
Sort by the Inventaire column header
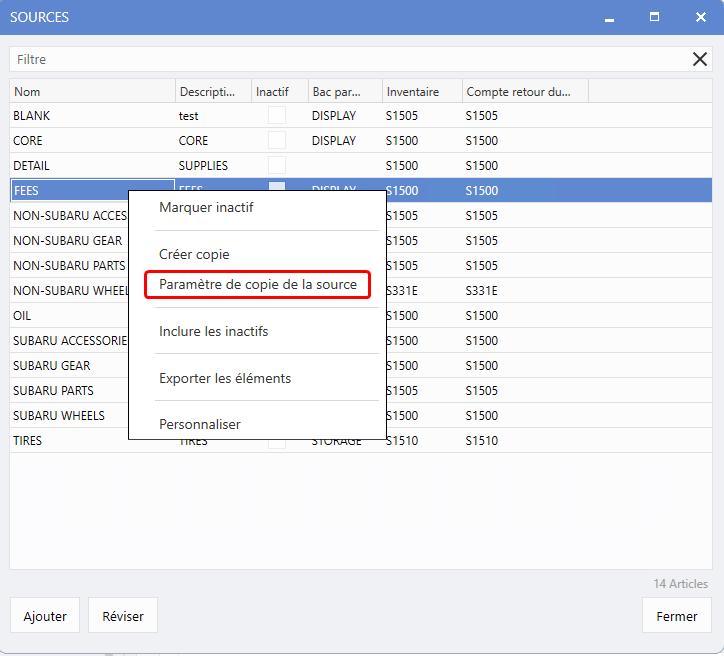coord(421,92)
